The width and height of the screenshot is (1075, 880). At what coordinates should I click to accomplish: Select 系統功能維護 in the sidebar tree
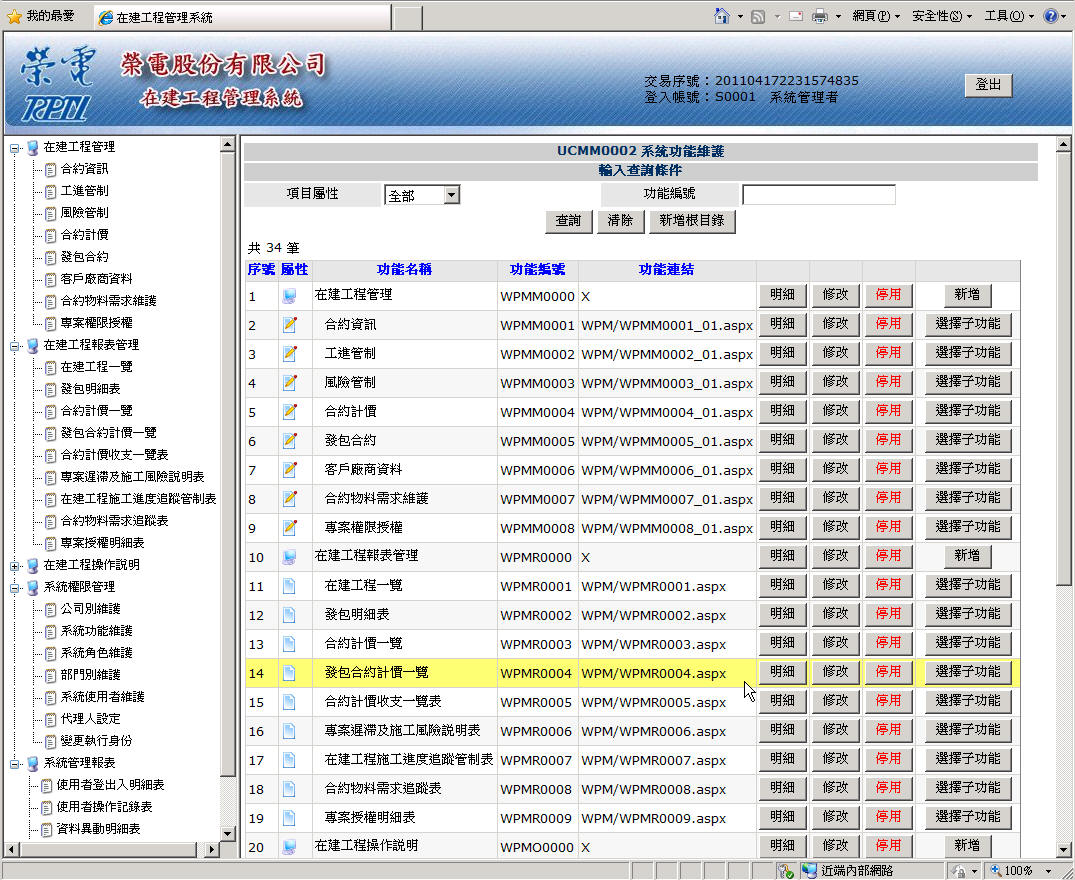coord(96,631)
